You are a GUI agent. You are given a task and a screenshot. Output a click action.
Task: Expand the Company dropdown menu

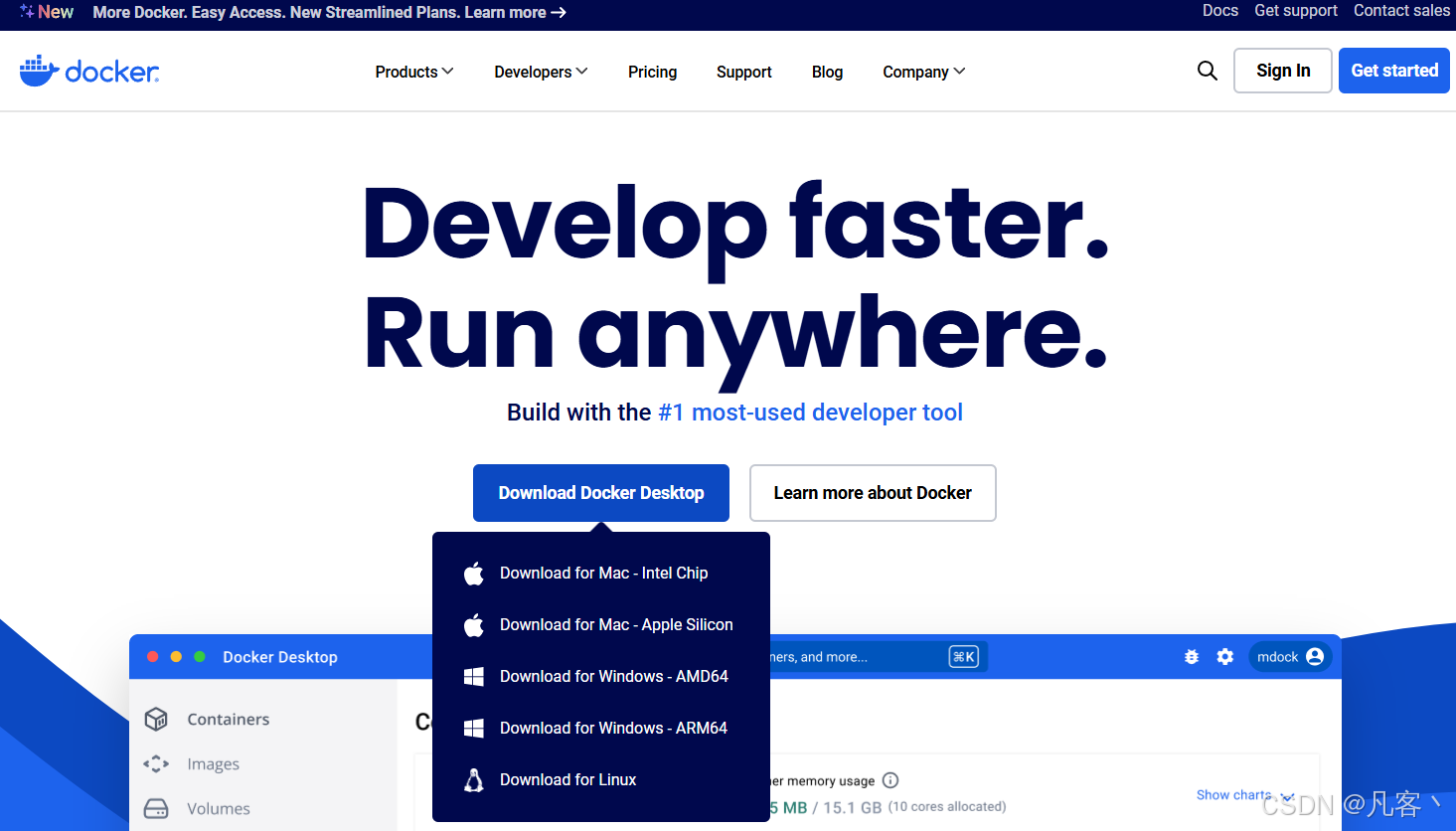(923, 72)
